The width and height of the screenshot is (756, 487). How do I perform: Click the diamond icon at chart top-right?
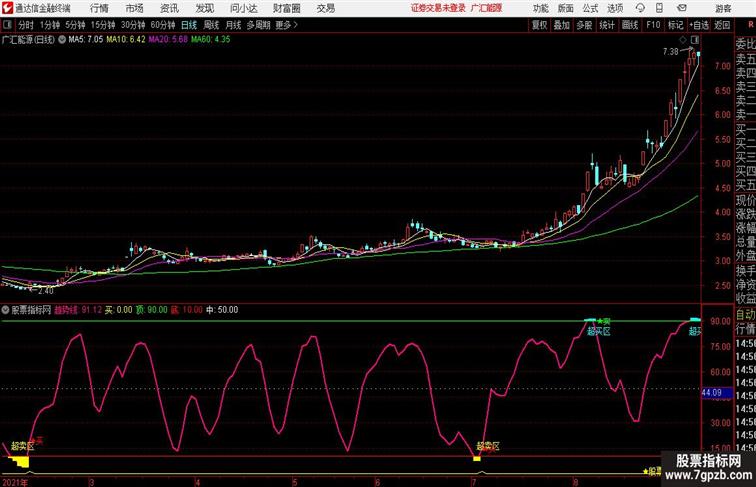coord(683,40)
